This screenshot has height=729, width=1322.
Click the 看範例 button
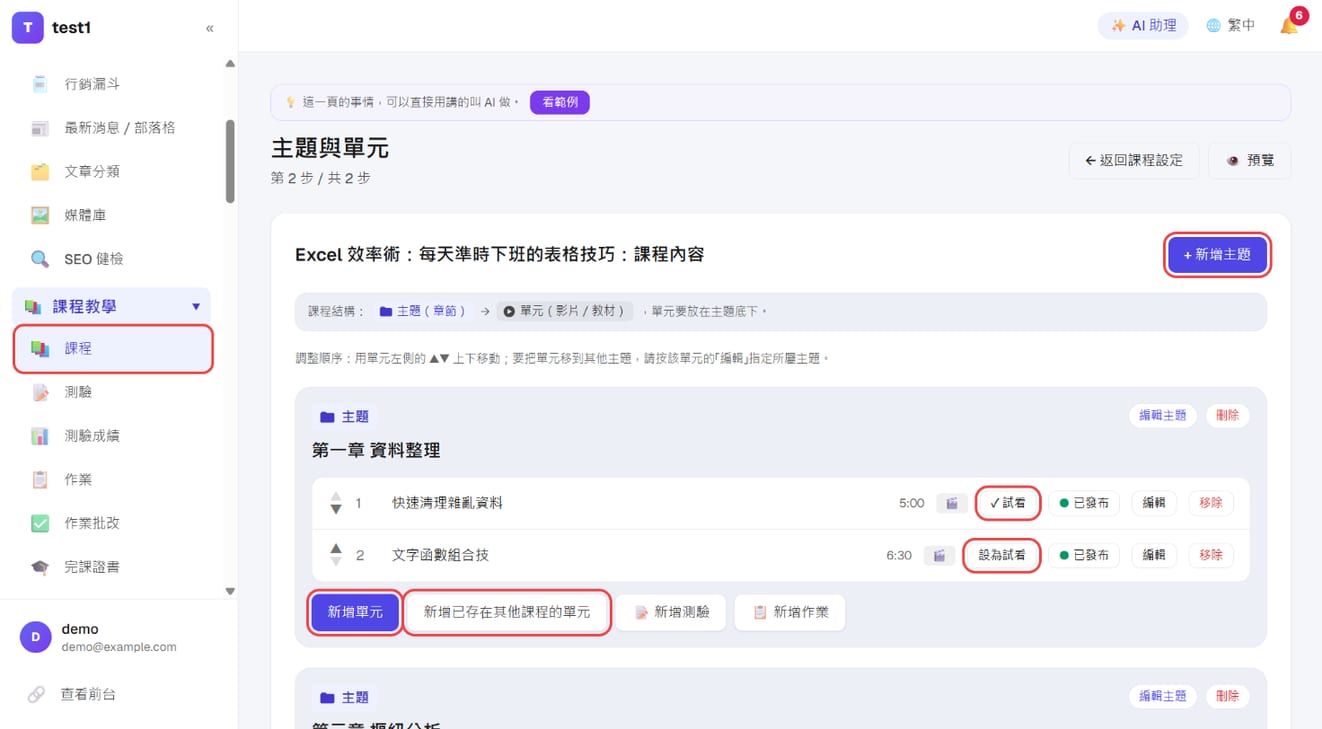[560, 102]
